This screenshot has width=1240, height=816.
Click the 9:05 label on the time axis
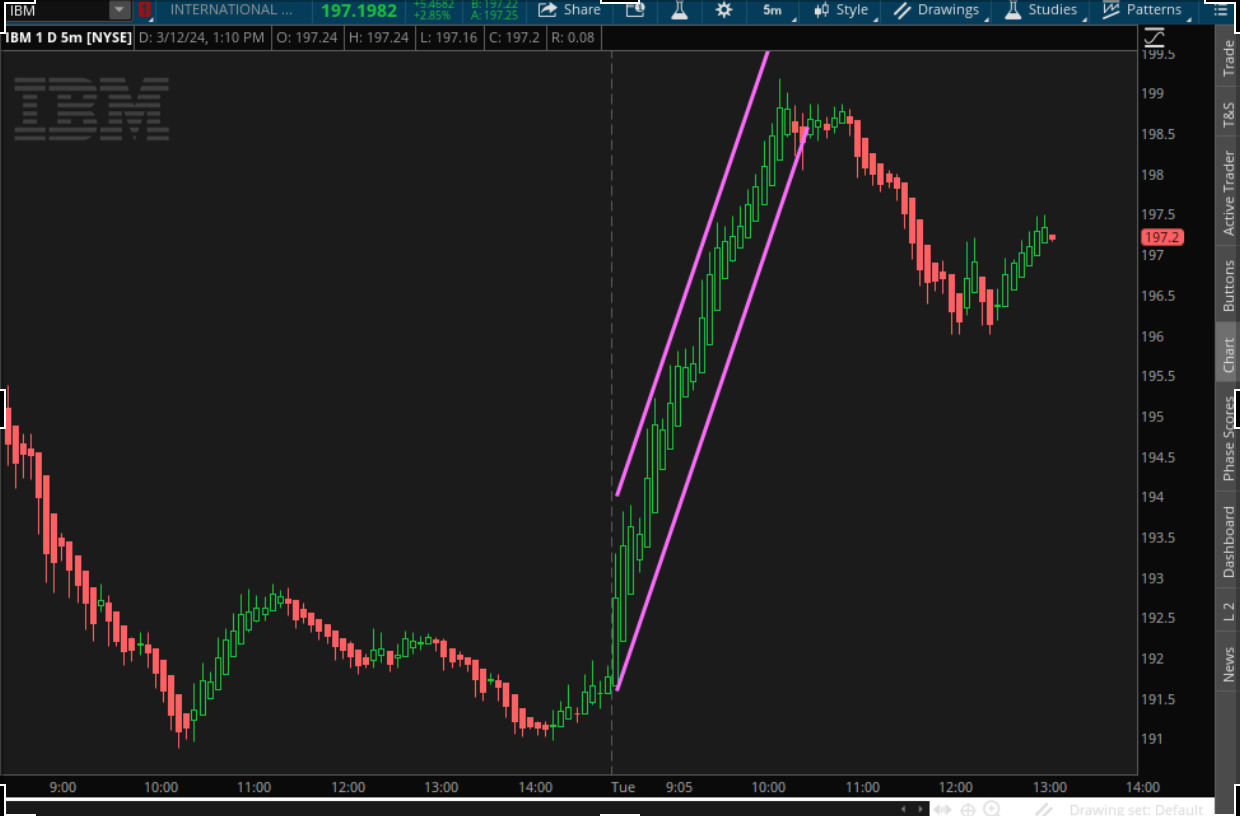click(x=679, y=787)
